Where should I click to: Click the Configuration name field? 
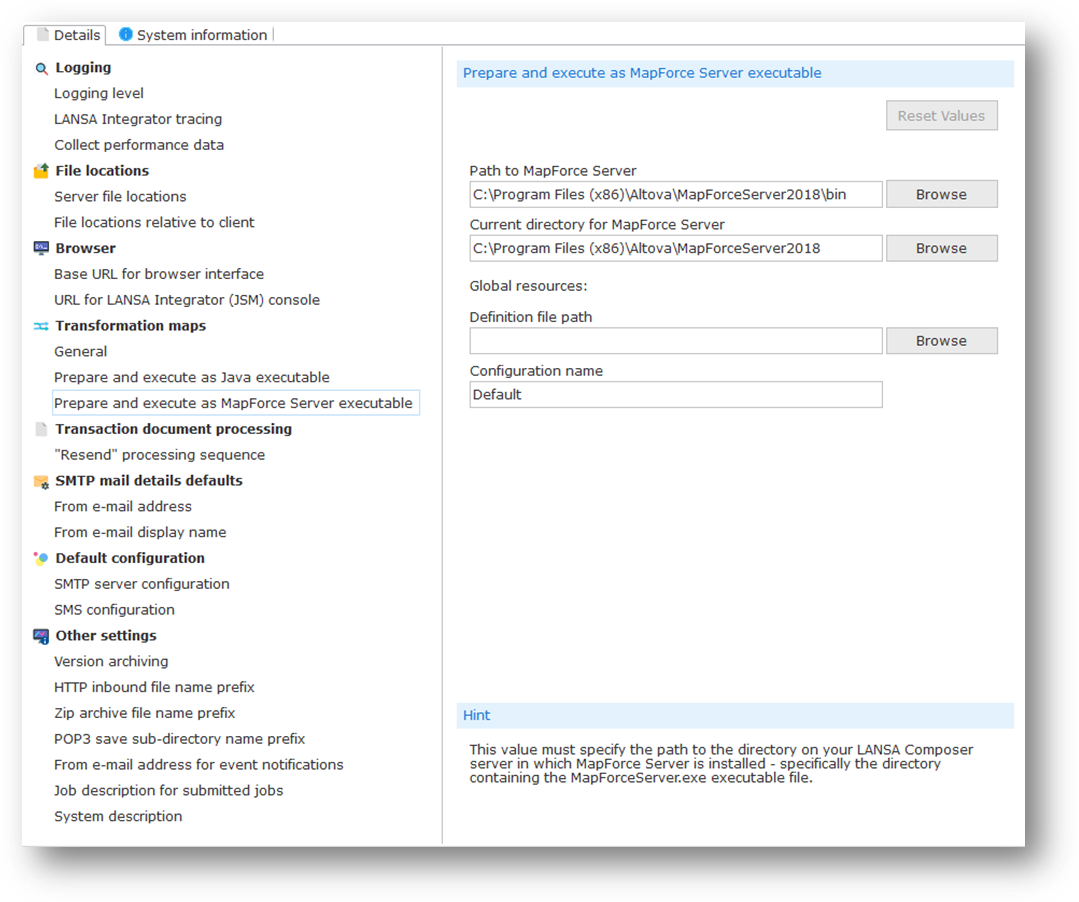coord(676,395)
